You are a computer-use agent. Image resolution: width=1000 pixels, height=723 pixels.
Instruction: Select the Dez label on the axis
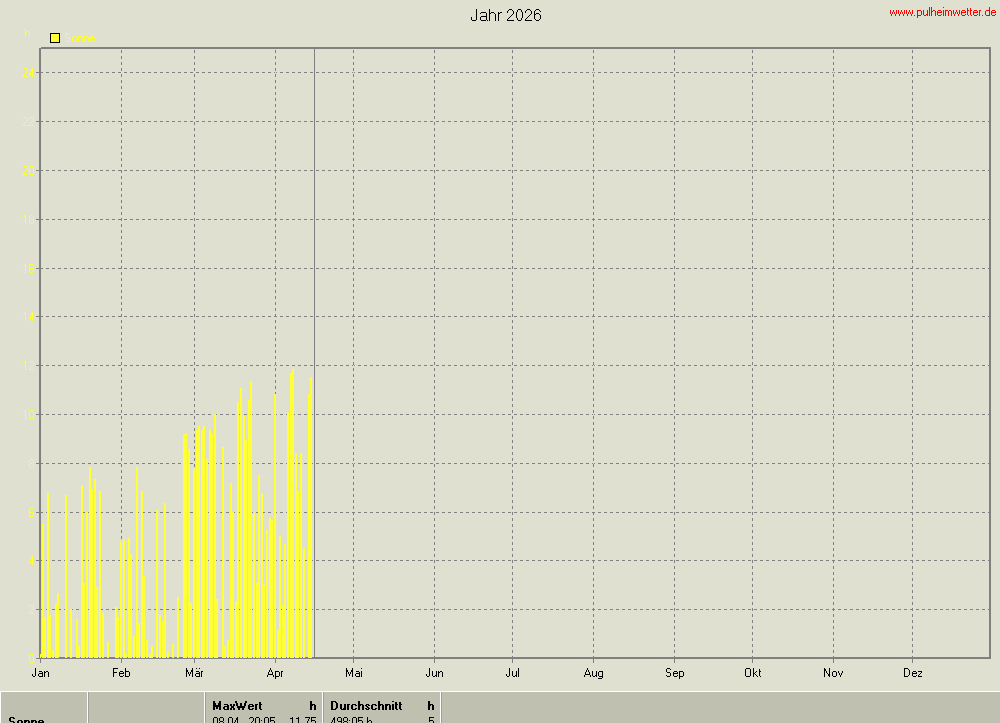click(x=912, y=673)
